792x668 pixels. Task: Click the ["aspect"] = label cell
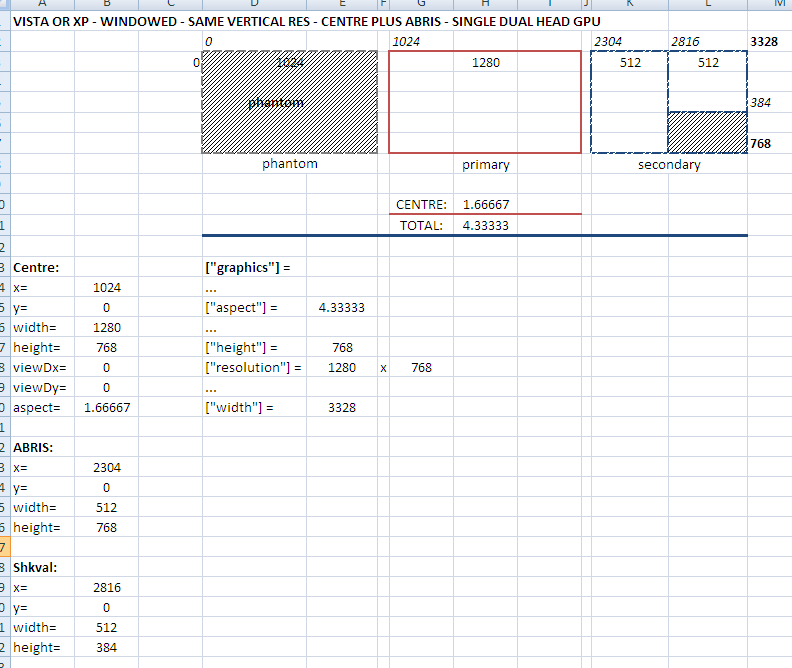click(254, 307)
